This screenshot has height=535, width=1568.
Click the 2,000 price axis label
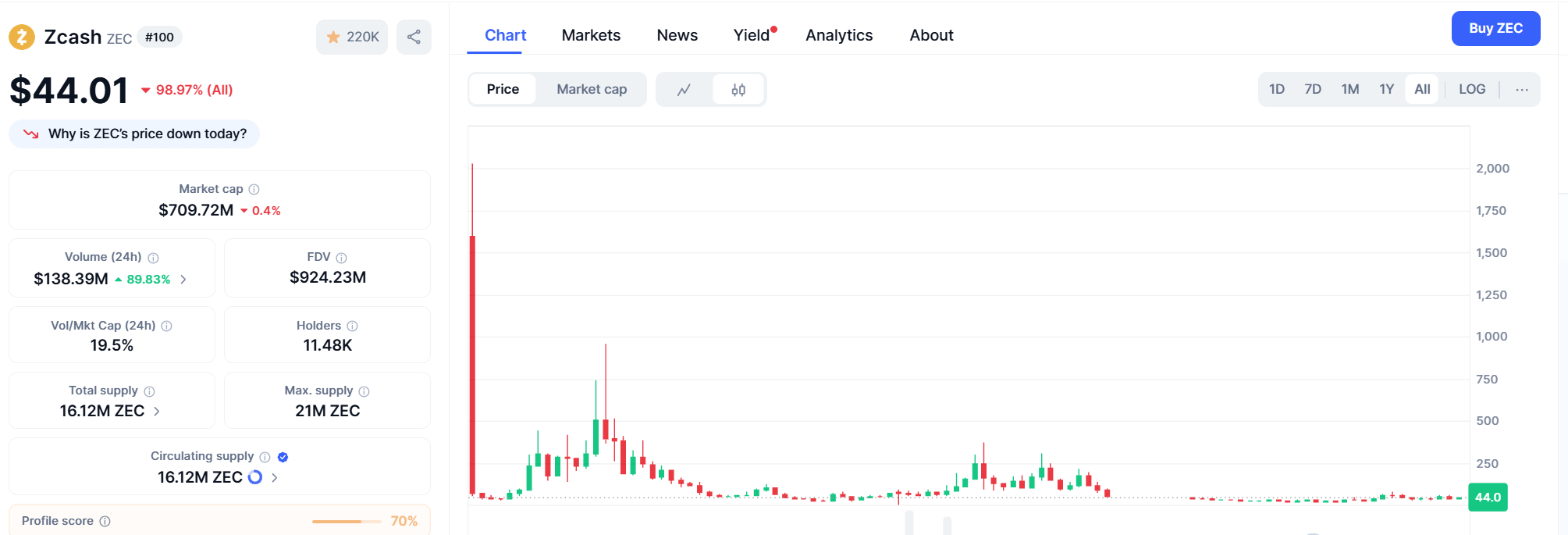coord(1492,169)
